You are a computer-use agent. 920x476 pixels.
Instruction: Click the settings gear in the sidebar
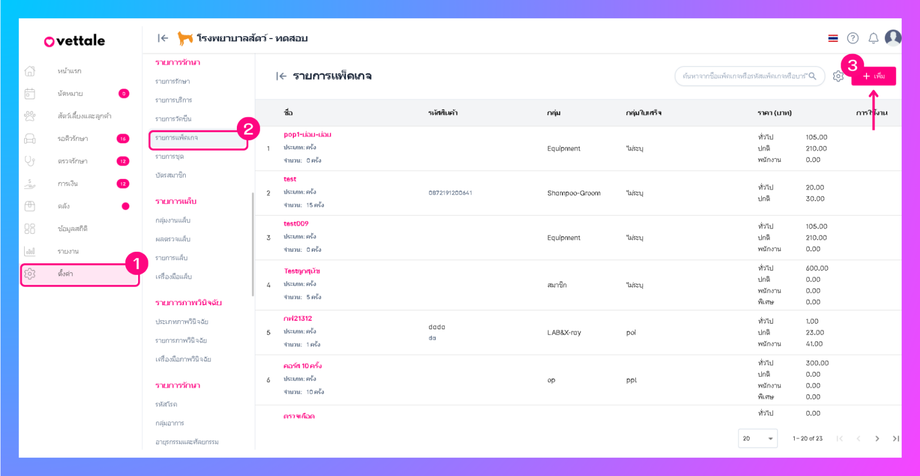(x=30, y=274)
